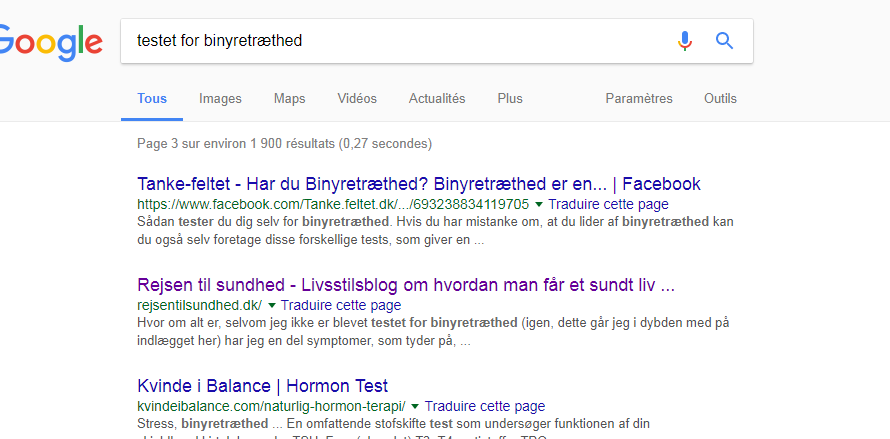This screenshot has width=890, height=439.
Task: Expand dropdown arrow beside kvindeibalance.com URL
Action: click(415, 406)
